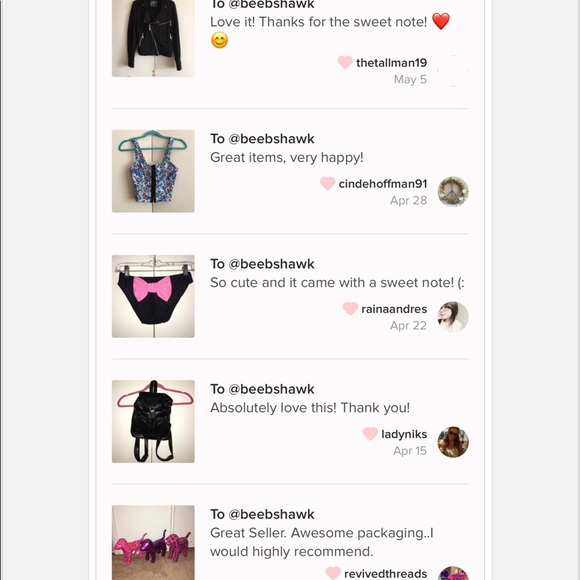This screenshot has height=580, width=580.
Task: Open the pink plush dogs listing thumbnail
Action: [x=153, y=543]
